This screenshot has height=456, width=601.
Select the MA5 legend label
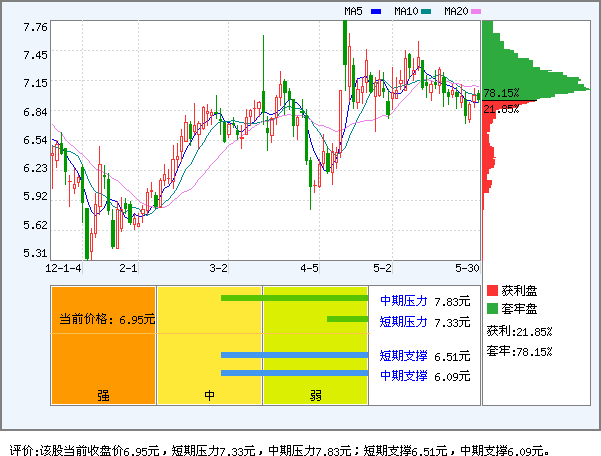click(353, 11)
